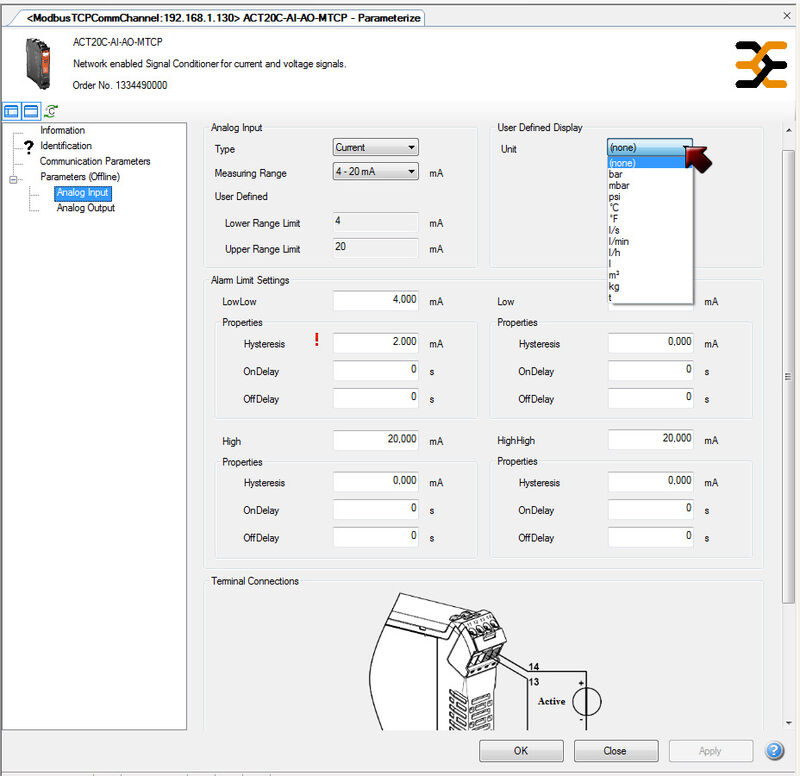Open Communication Parameters in the tree

click(x=95, y=161)
